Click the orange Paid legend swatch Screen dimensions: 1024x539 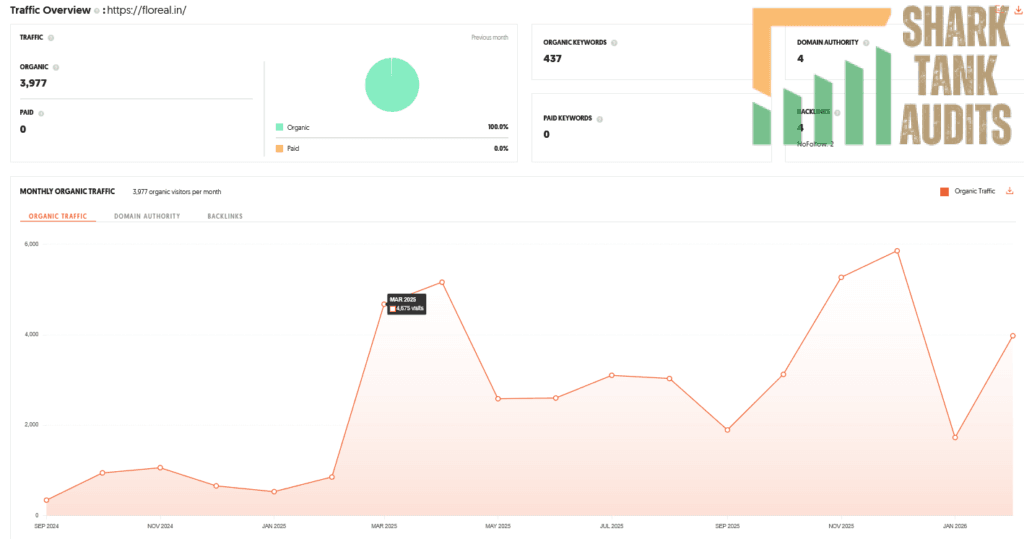tap(280, 149)
